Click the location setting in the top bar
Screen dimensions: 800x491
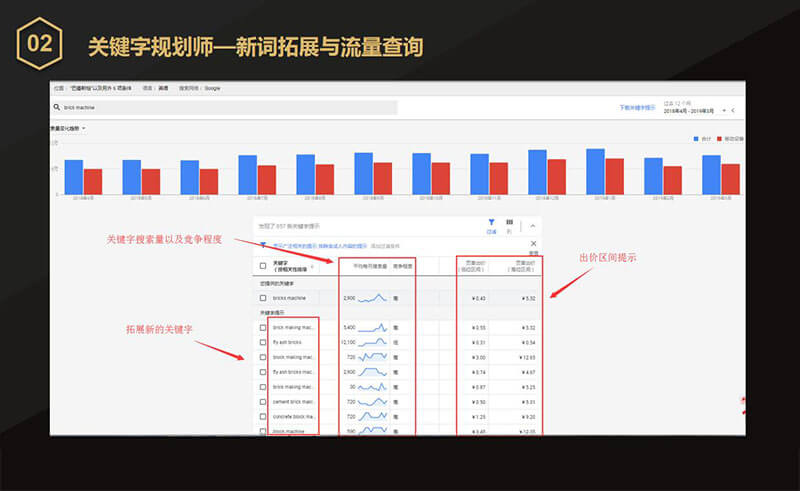pos(93,88)
